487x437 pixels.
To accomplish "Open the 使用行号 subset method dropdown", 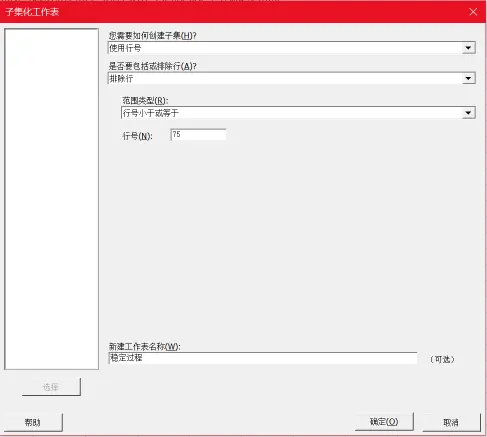I will [x=292, y=48].
